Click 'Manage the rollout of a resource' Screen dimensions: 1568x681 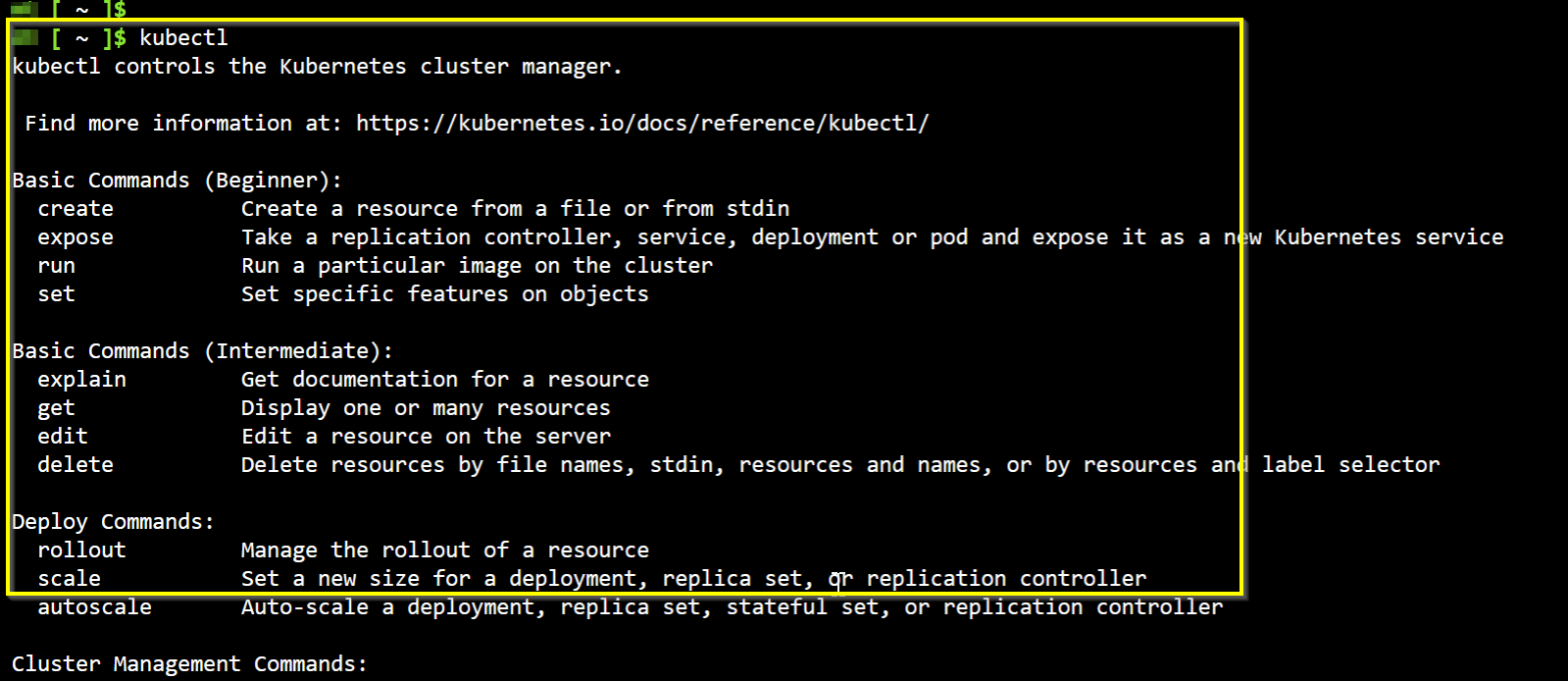point(445,550)
